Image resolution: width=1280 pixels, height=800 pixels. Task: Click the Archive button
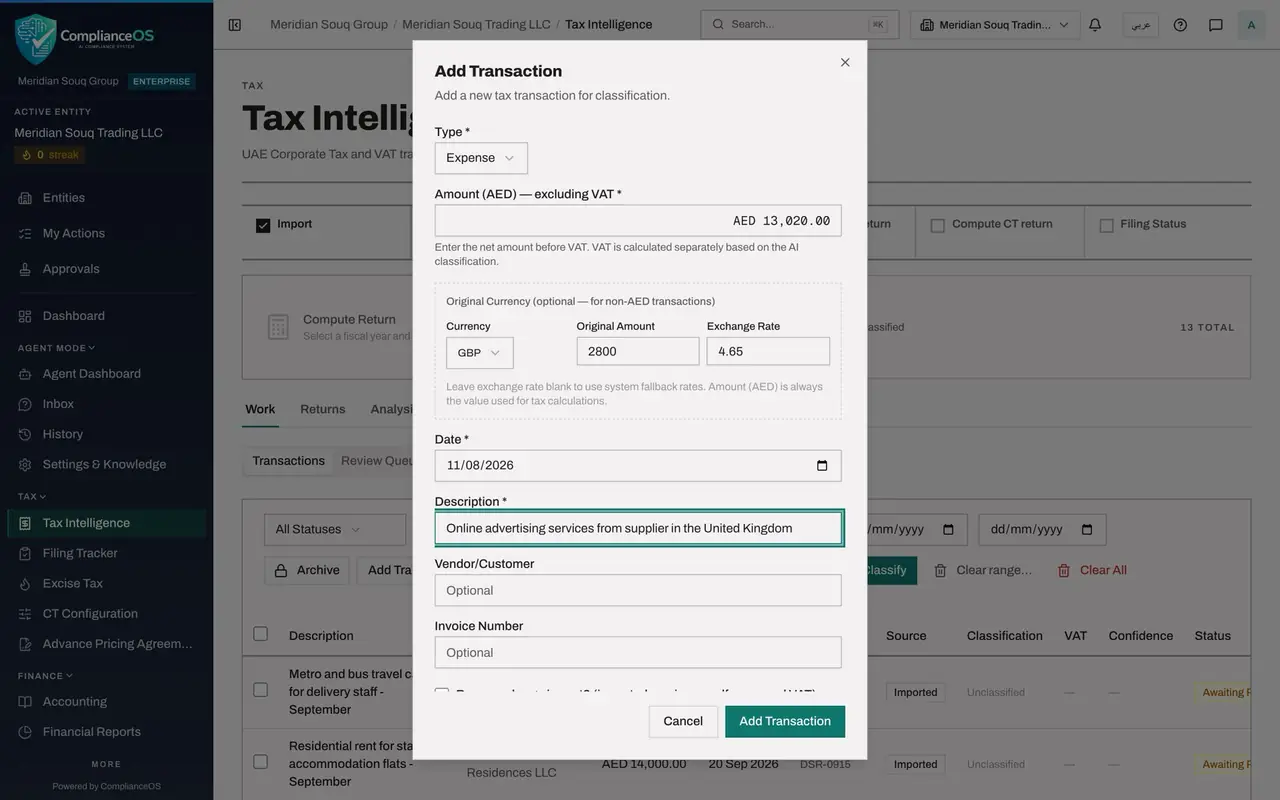307,571
